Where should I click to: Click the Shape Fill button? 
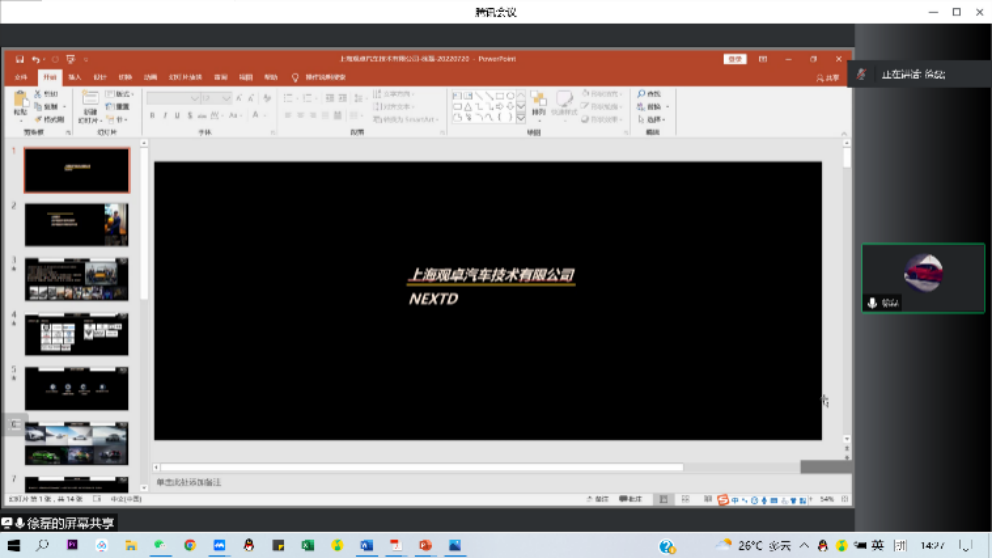pyautogui.click(x=602, y=94)
